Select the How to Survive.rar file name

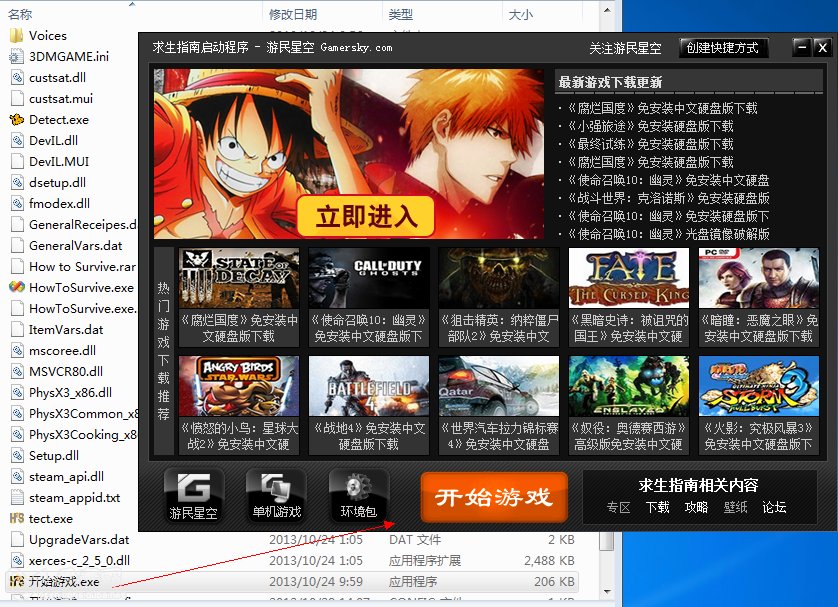click(x=82, y=267)
